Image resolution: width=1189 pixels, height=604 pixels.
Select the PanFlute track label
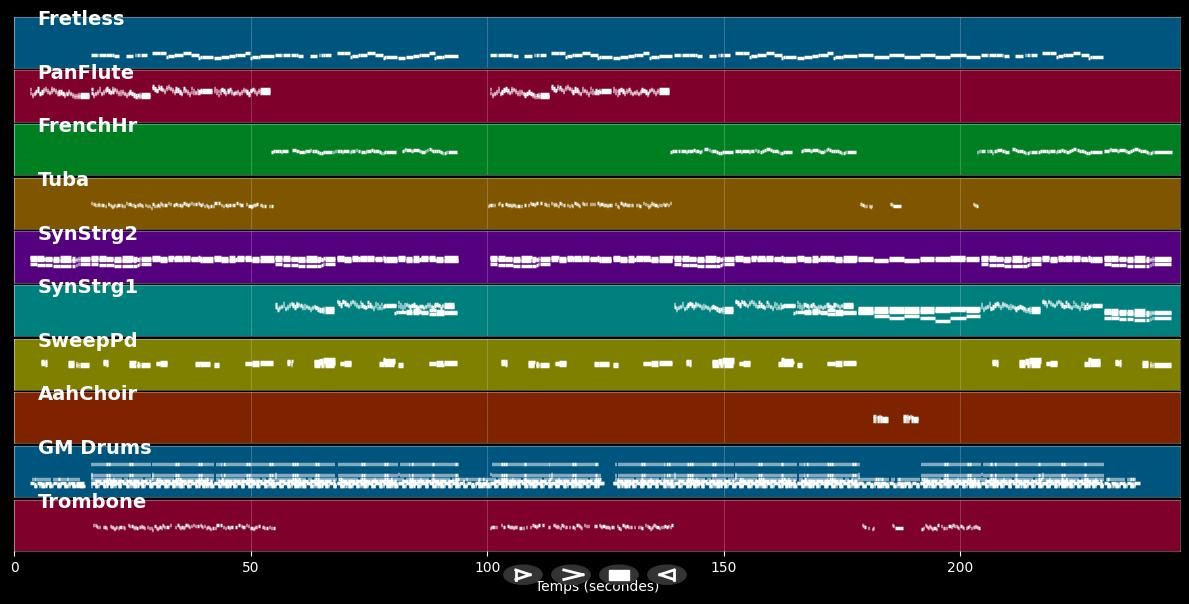86,73
